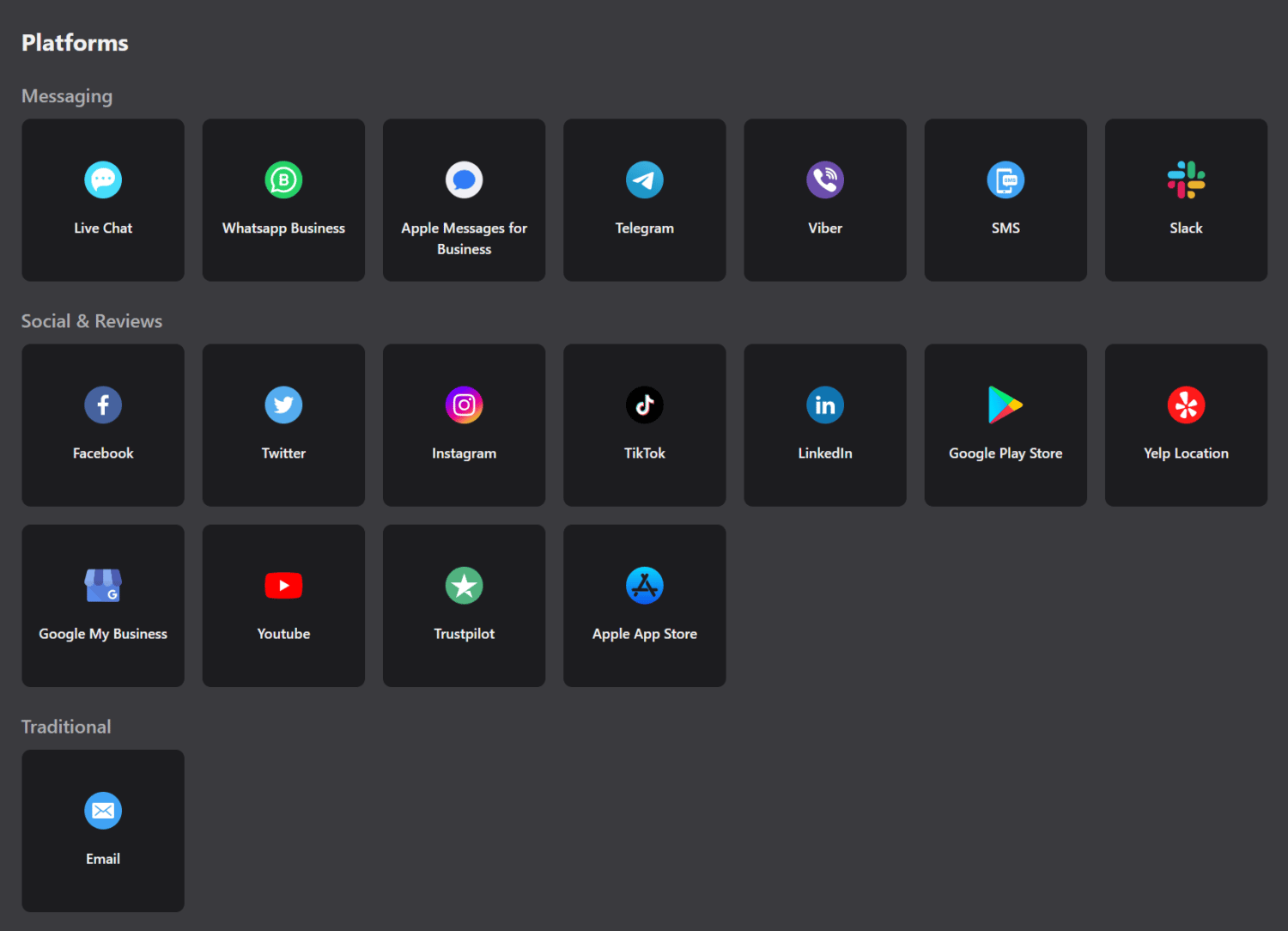
Task: Click the Google Play Store triangle icon
Action: (1005, 405)
